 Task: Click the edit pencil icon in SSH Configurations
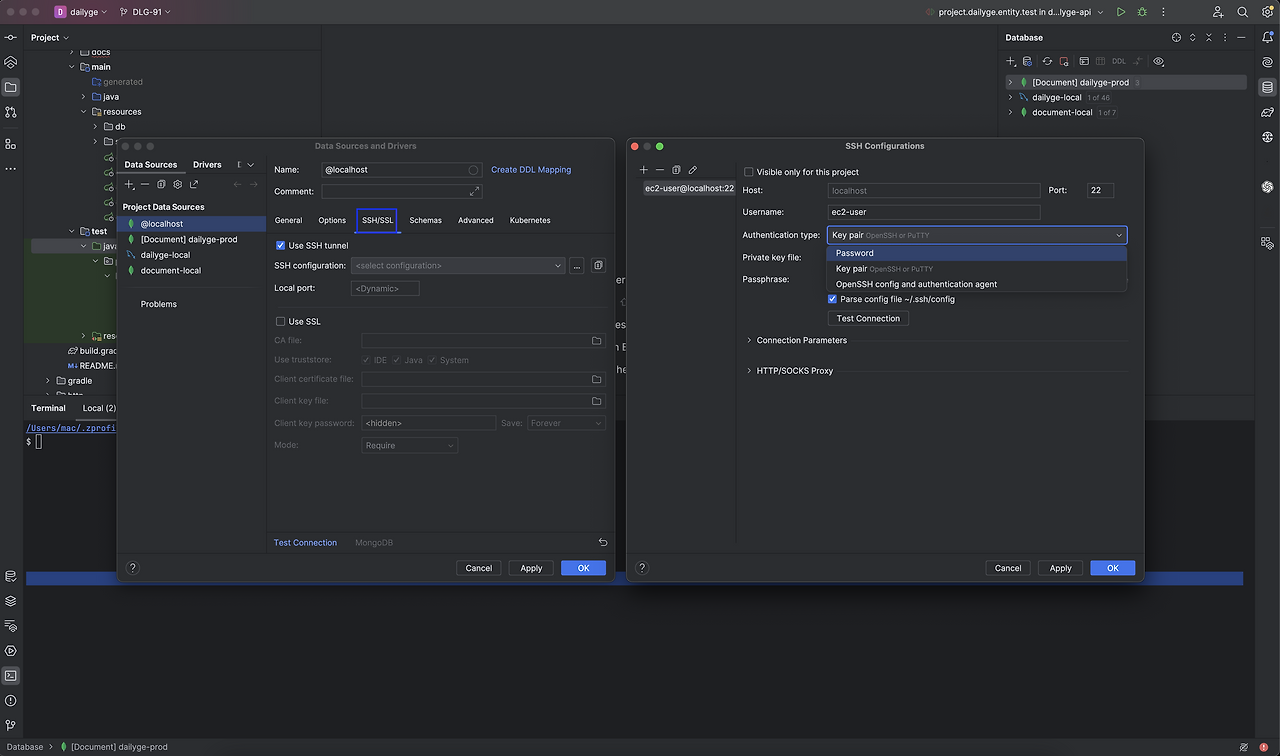pos(692,170)
